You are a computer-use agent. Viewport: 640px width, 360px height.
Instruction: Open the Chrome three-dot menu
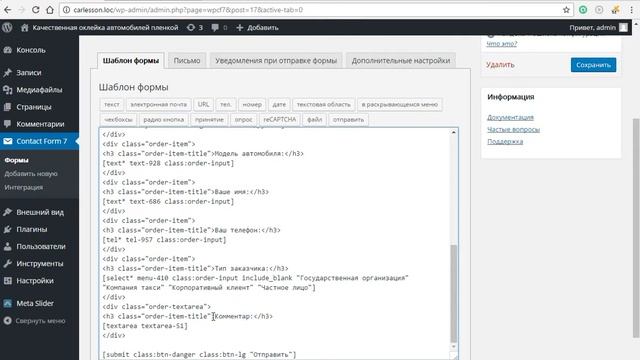632,10
